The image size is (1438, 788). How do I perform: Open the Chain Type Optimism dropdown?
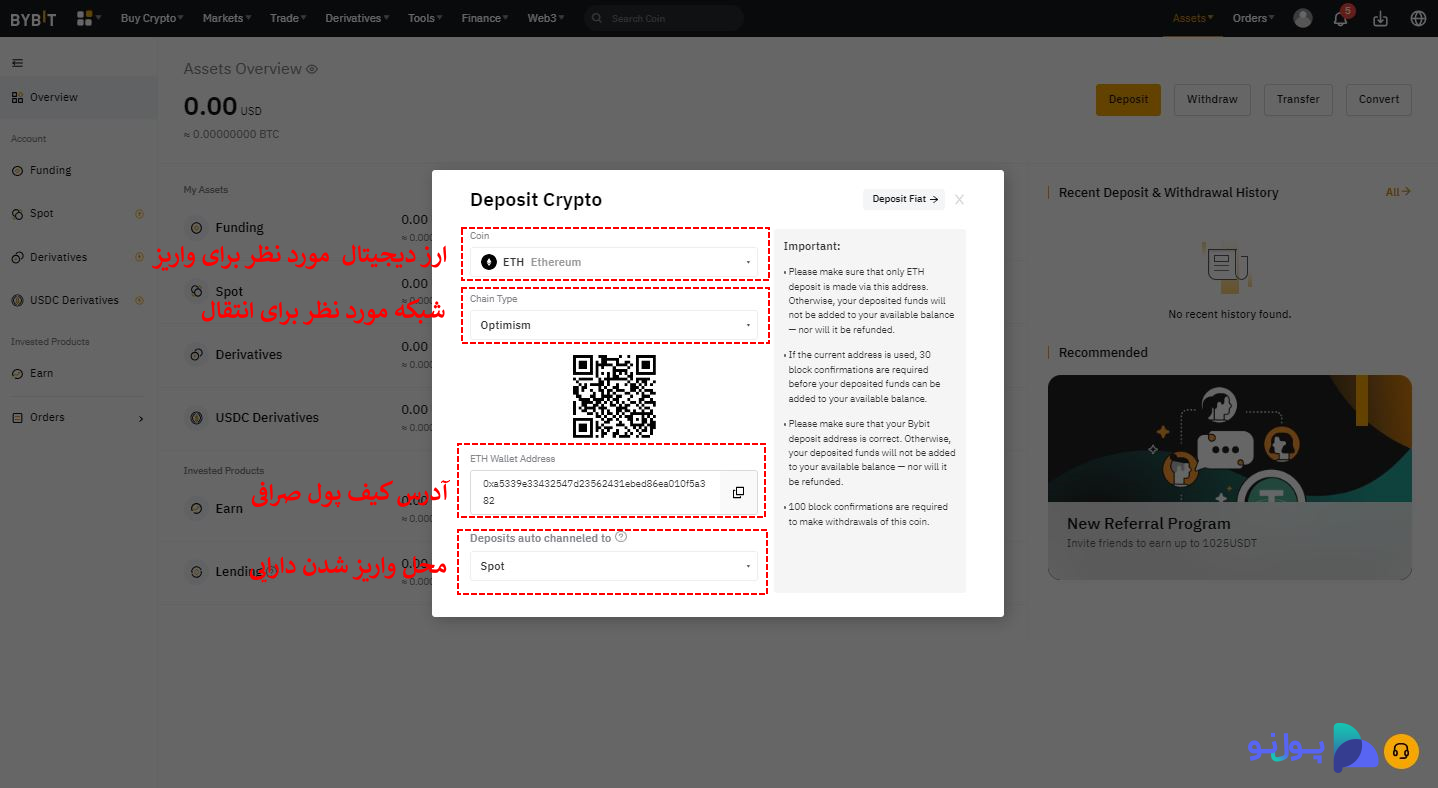[x=613, y=325]
